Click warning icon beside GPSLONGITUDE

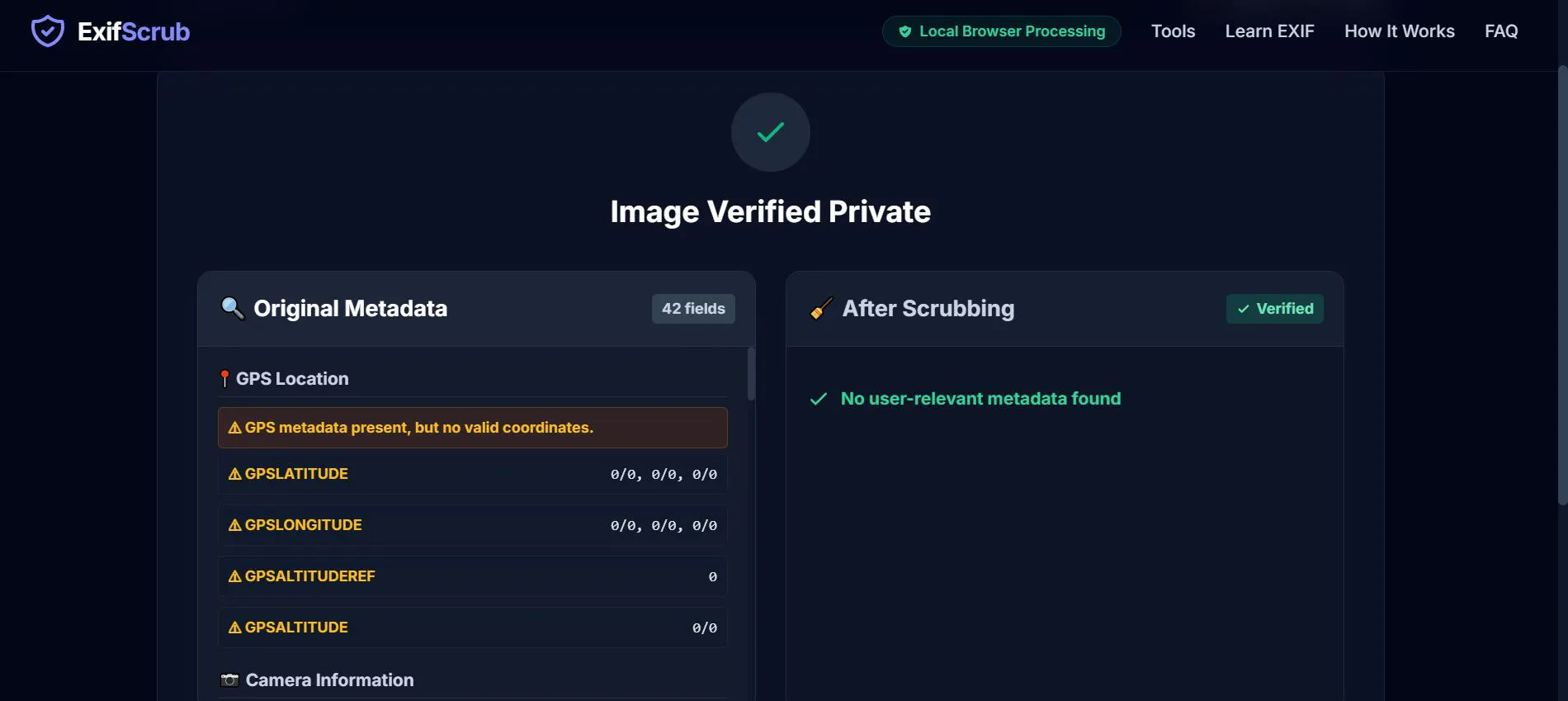[235, 525]
